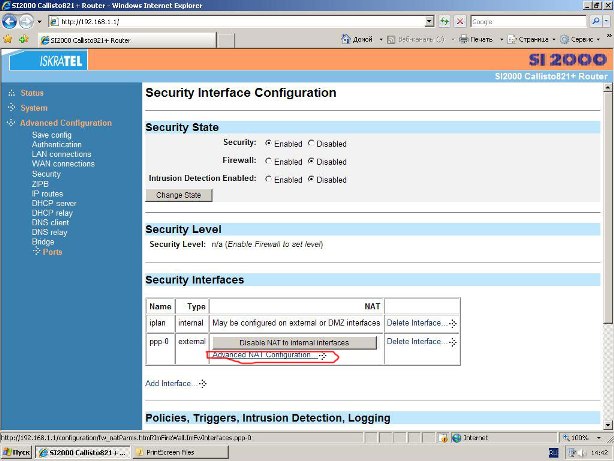Open the Status sidebar section
The width and height of the screenshot is (614, 461).
pos(32,93)
